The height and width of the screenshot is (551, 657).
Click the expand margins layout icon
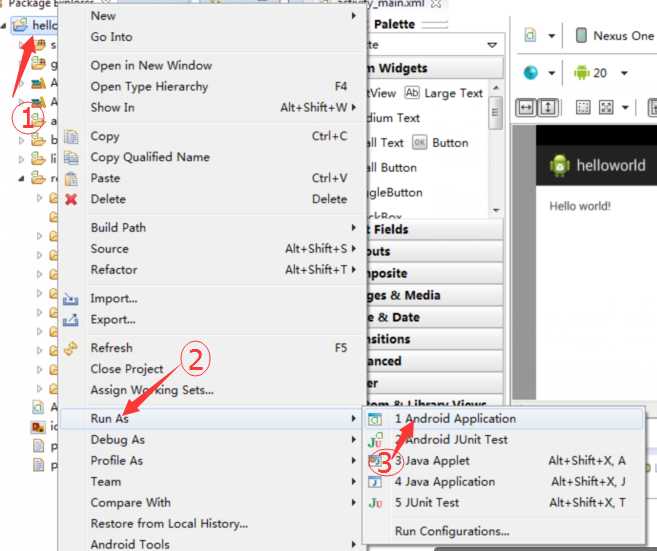click(x=606, y=107)
